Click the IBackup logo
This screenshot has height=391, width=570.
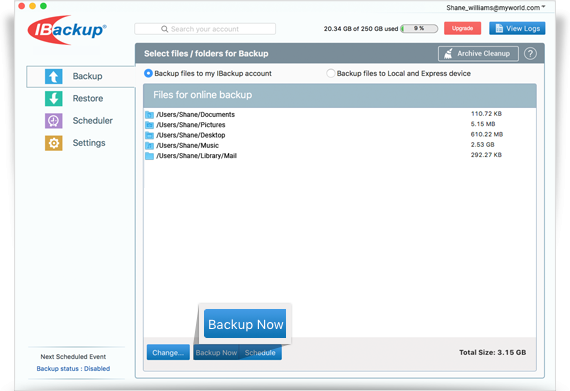point(67,30)
